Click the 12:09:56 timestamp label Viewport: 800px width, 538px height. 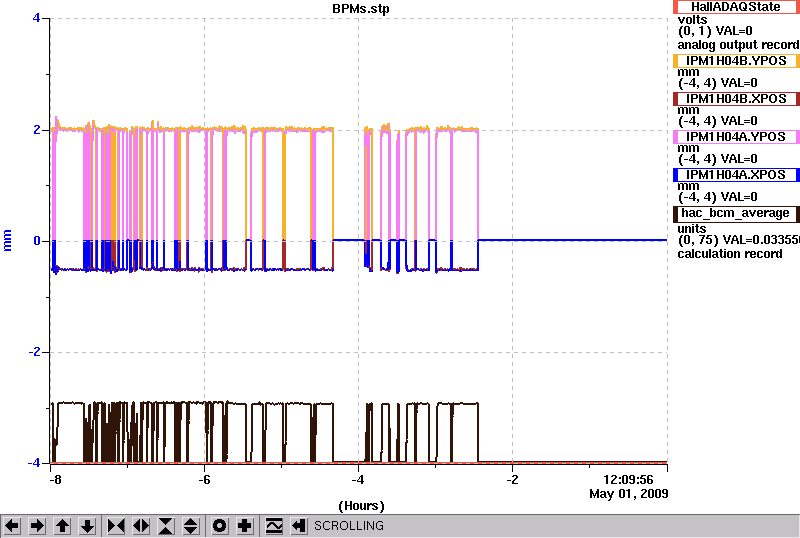(x=628, y=480)
